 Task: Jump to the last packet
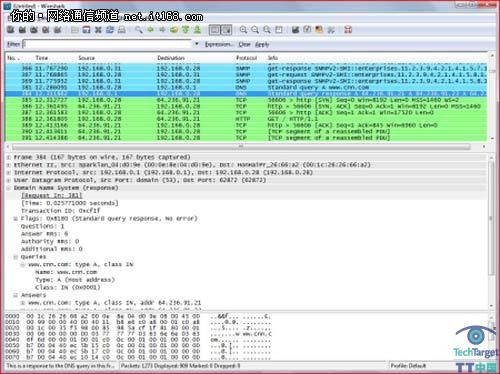[197, 30]
